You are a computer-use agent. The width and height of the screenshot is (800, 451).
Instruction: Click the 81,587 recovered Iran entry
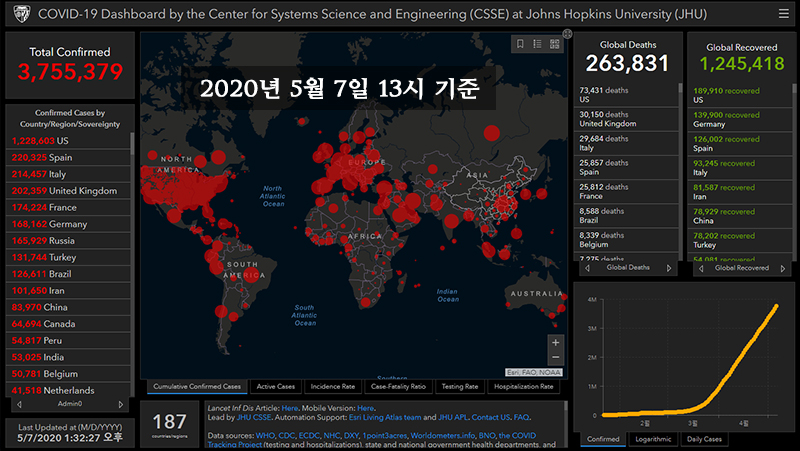[x=740, y=192]
